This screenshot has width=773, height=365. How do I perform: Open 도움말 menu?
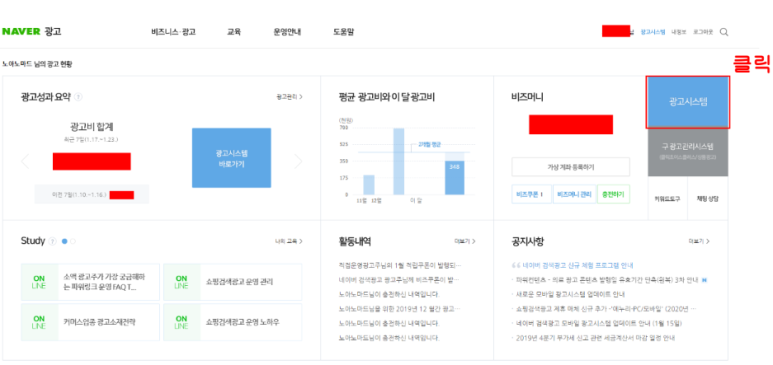pos(343,32)
